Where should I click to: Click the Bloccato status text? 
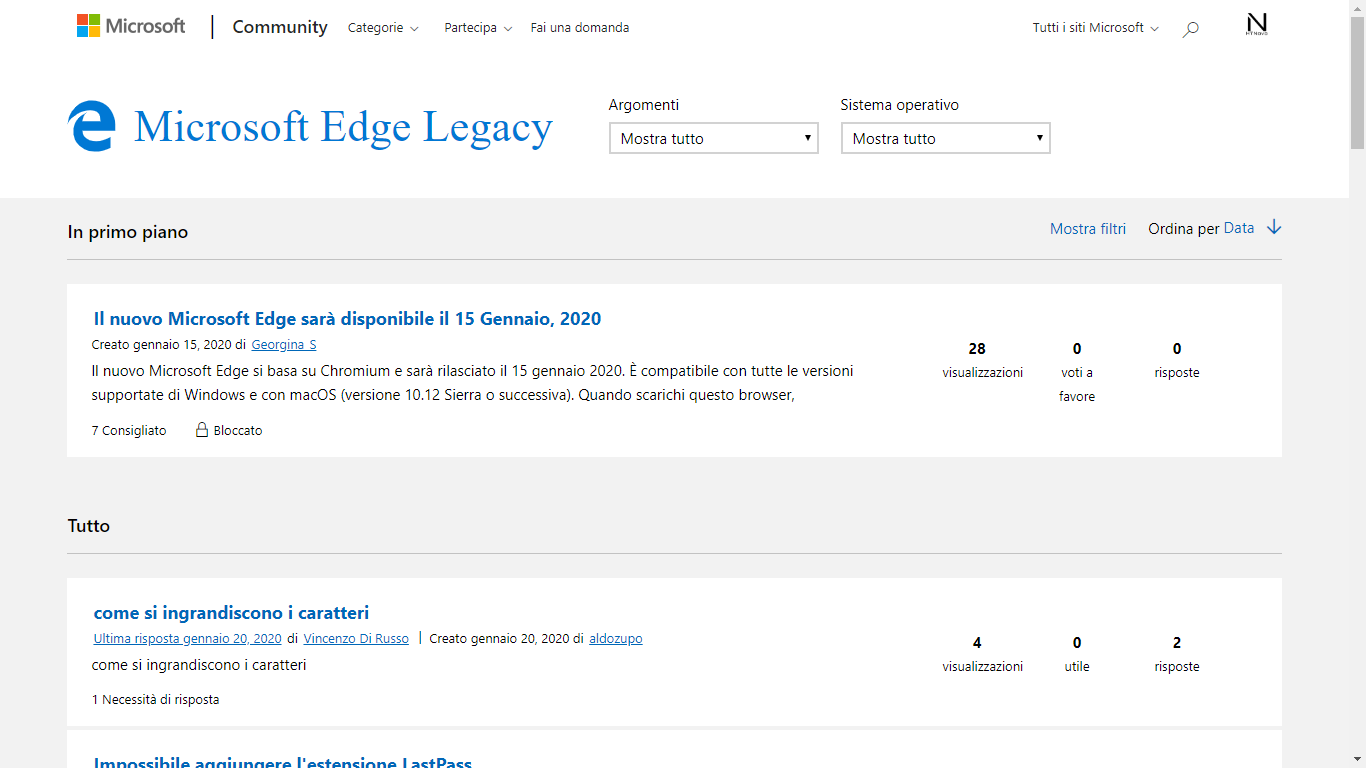[x=238, y=430]
